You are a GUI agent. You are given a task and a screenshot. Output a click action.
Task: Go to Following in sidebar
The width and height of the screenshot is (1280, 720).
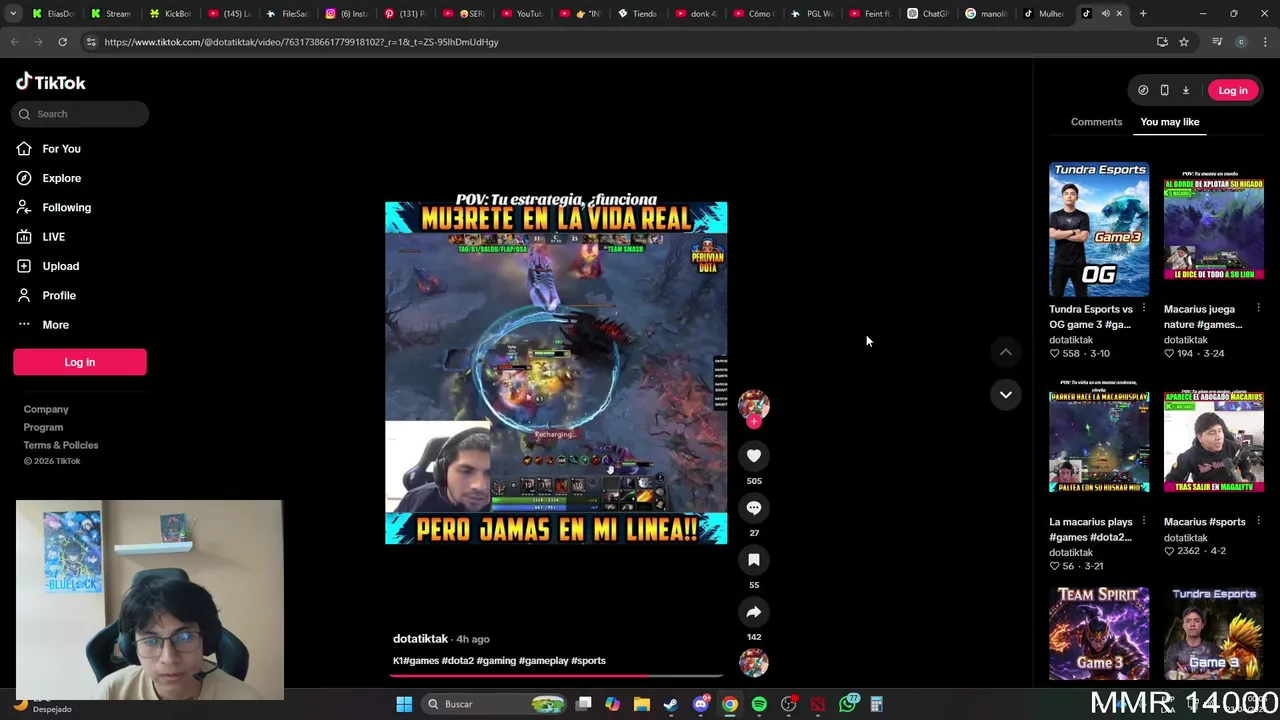(x=66, y=207)
